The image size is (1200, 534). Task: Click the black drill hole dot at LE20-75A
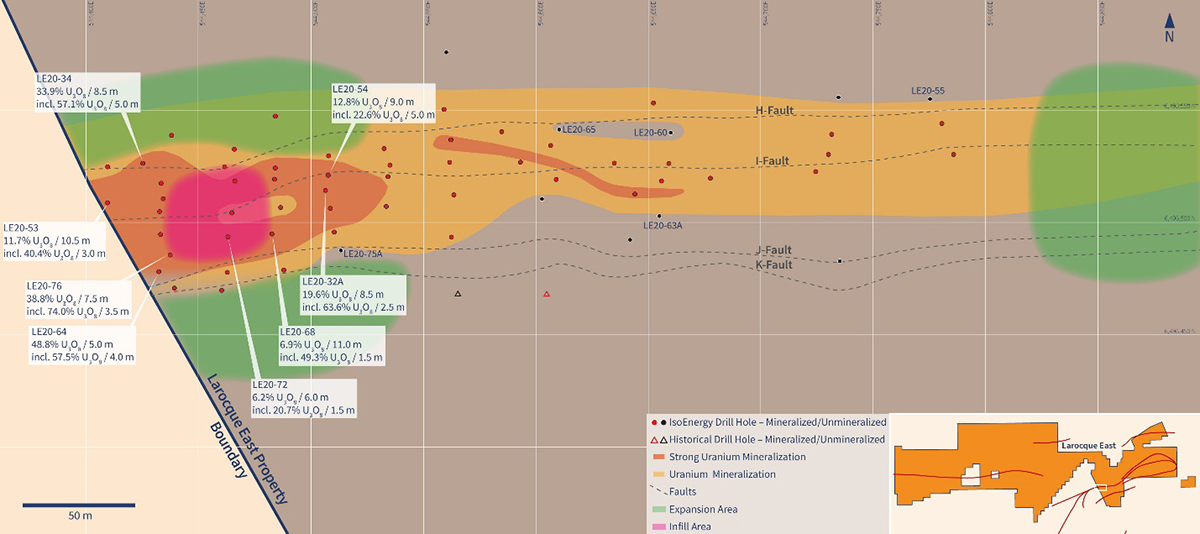coord(341,251)
